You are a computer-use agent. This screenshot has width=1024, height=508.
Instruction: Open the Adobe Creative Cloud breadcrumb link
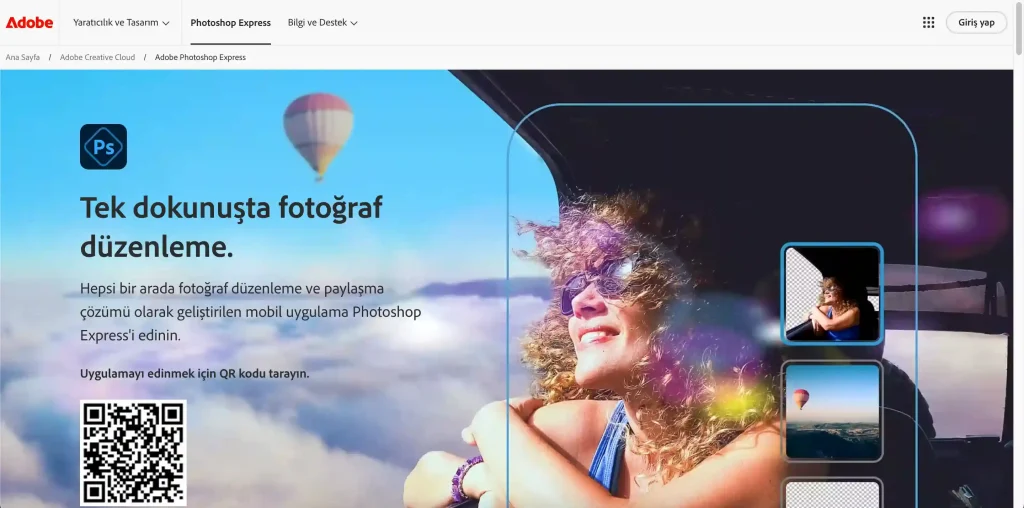click(97, 57)
